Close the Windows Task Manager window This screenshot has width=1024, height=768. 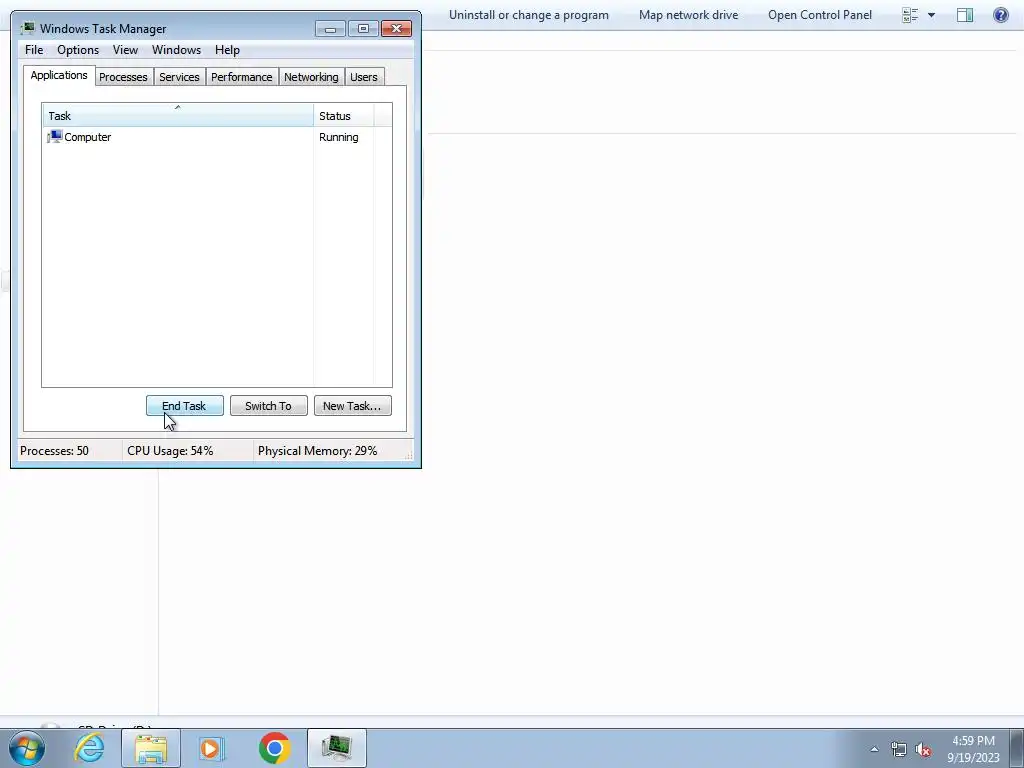pyautogui.click(x=396, y=28)
